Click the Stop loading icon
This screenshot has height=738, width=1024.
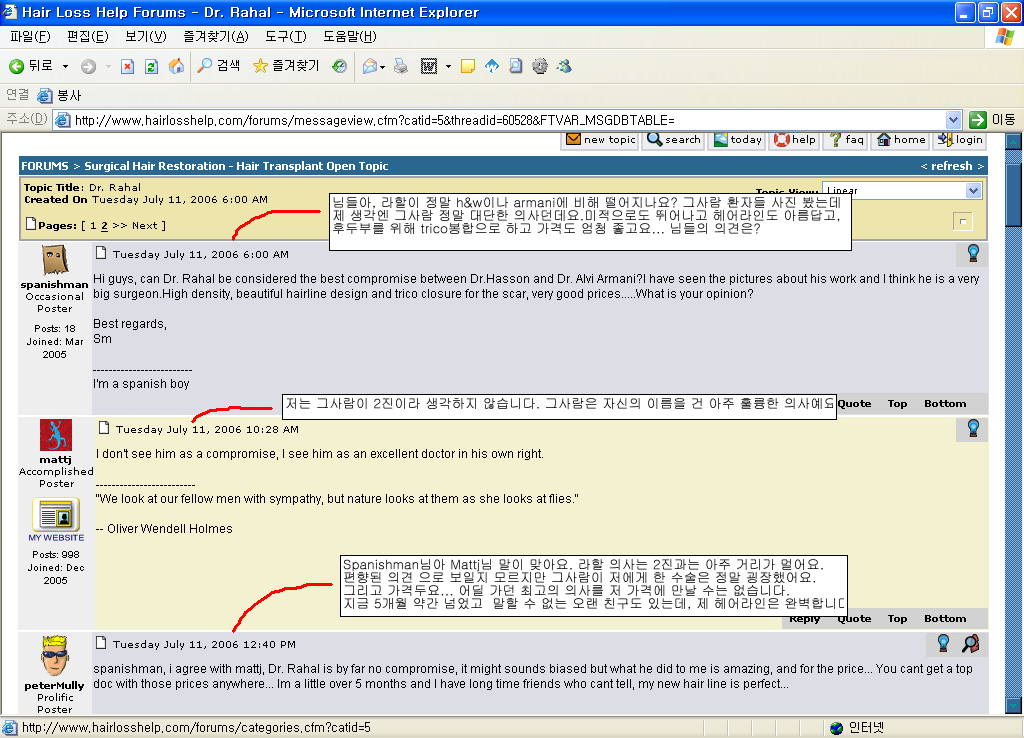127,66
